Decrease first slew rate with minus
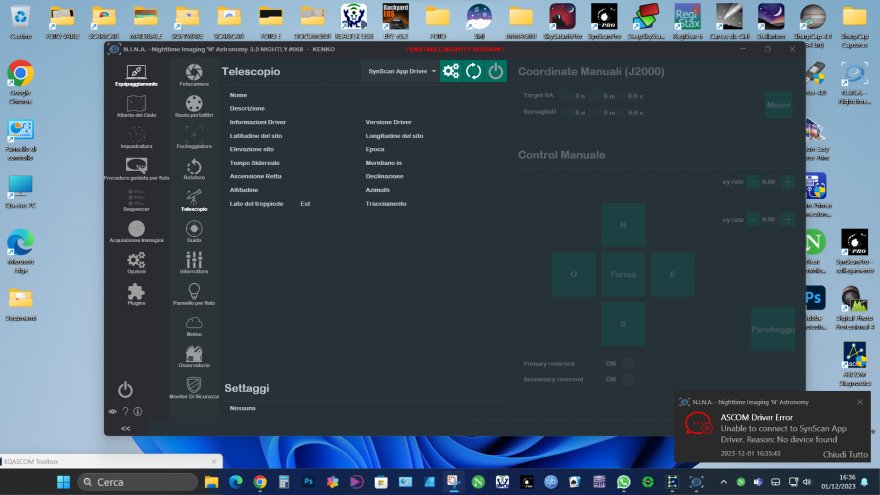This screenshot has width=880, height=495. pos(753,182)
